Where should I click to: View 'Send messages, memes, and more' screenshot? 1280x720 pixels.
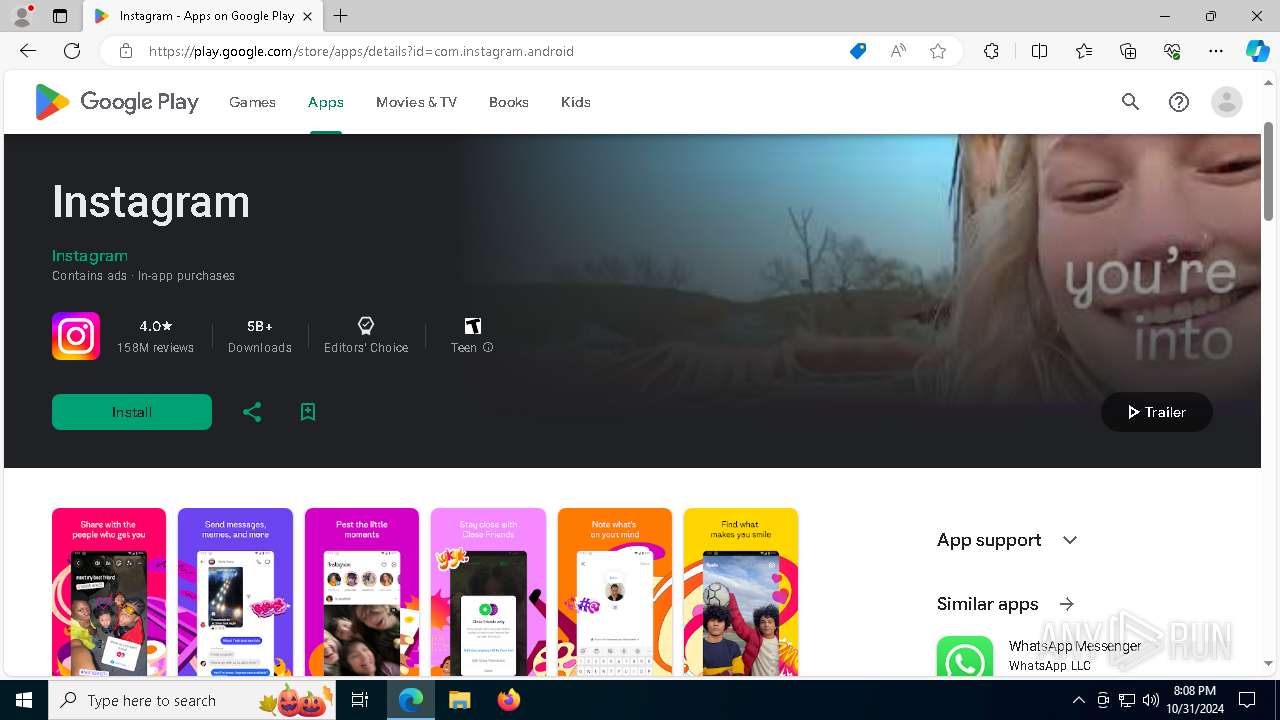pyautogui.click(x=236, y=592)
